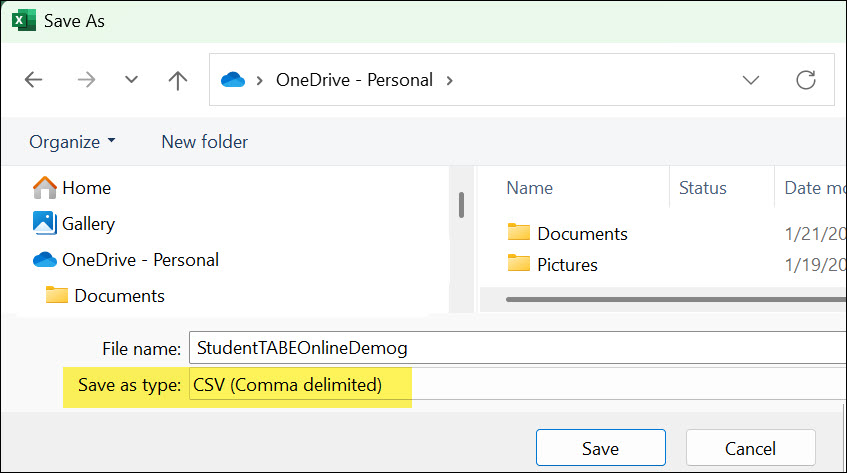The image size is (847, 473).
Task: Click the Forward navigation arrow
Action: [x=86, y=80]
